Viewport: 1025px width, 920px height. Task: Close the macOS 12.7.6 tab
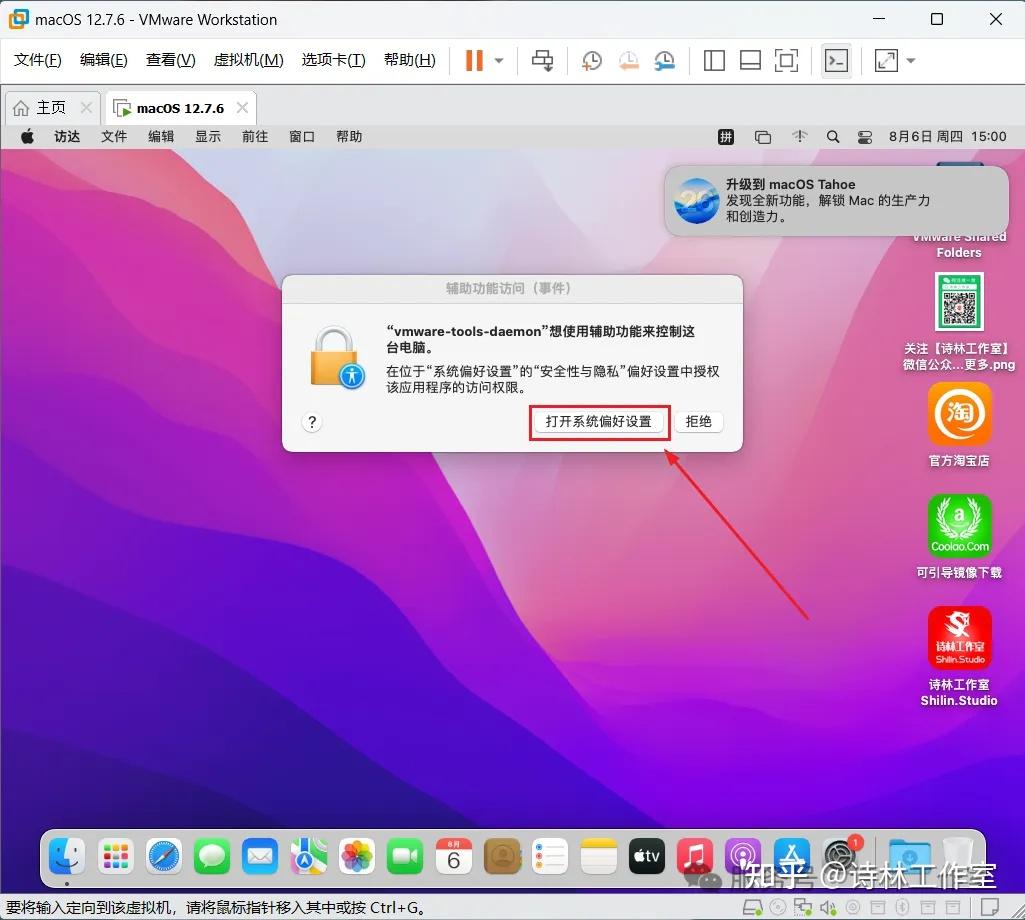point(243,107)
